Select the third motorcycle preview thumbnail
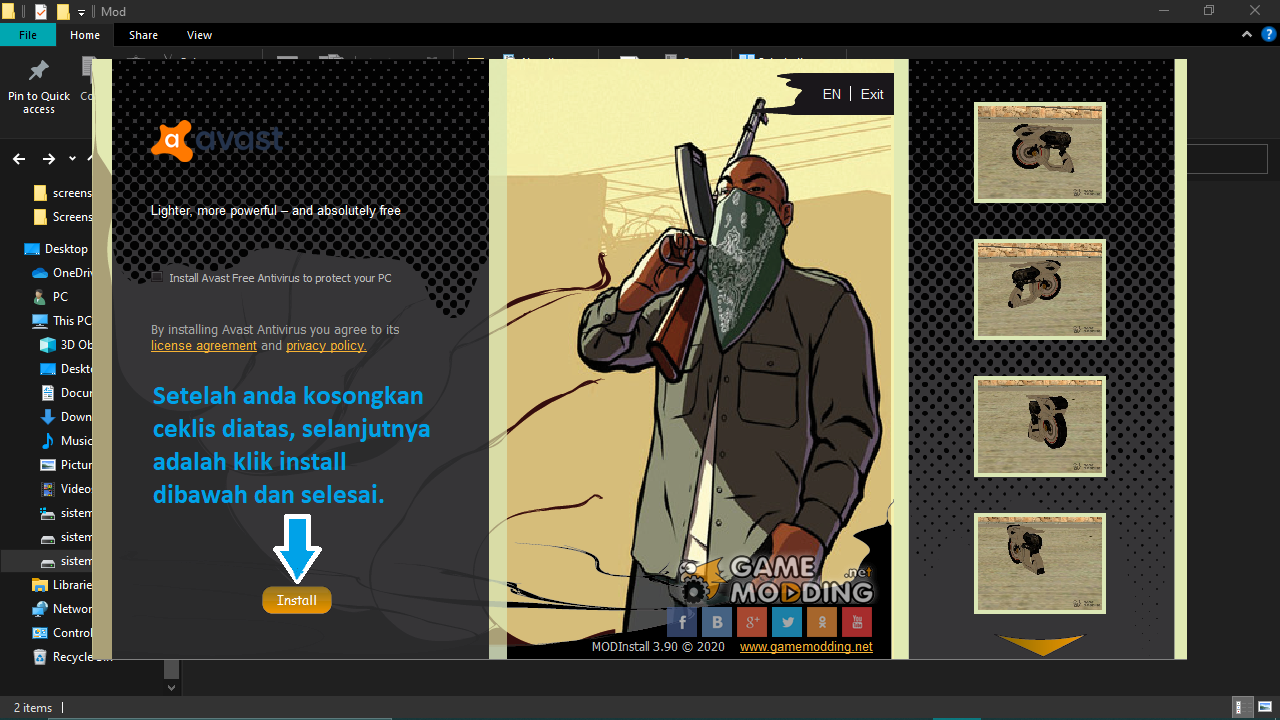The width and height of the screenshot is (1280, 720). [x=1040, y=426]
